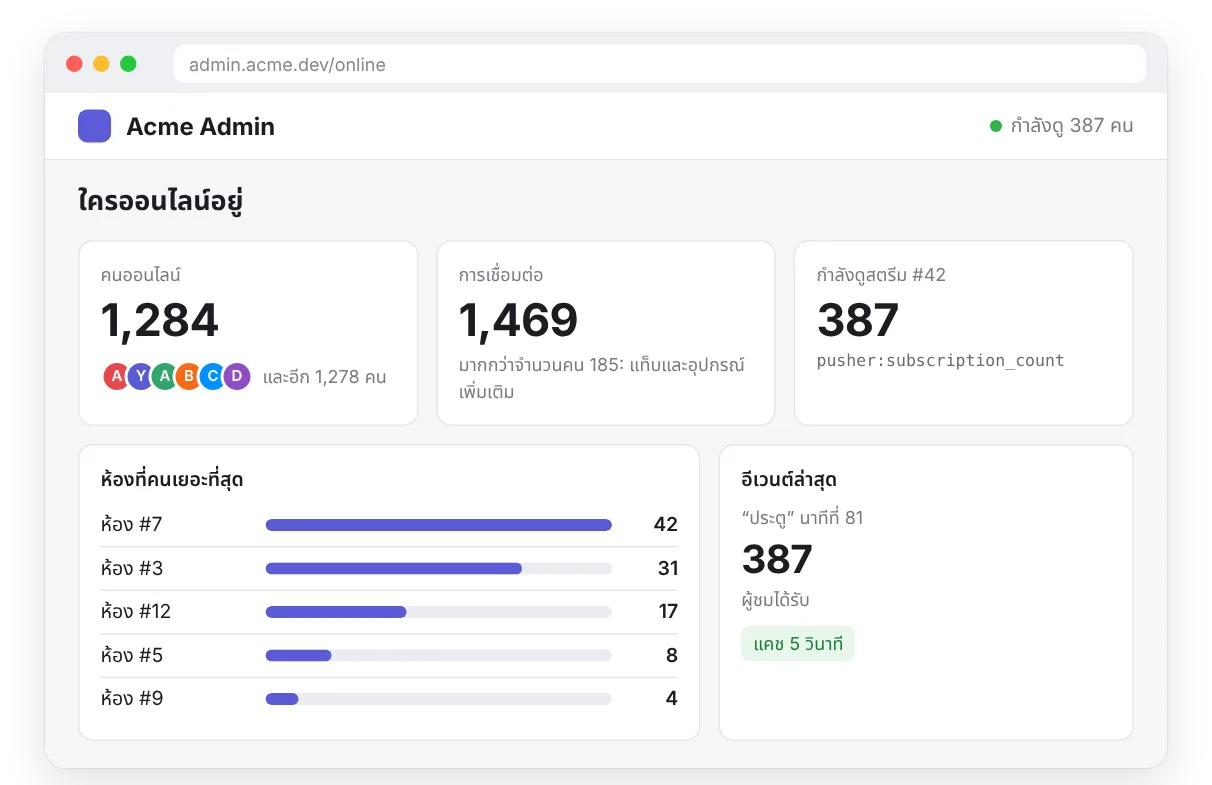Viewport: 1212px width, 785px height.
Task: Click the red close window button
Action: click(74, 64)
